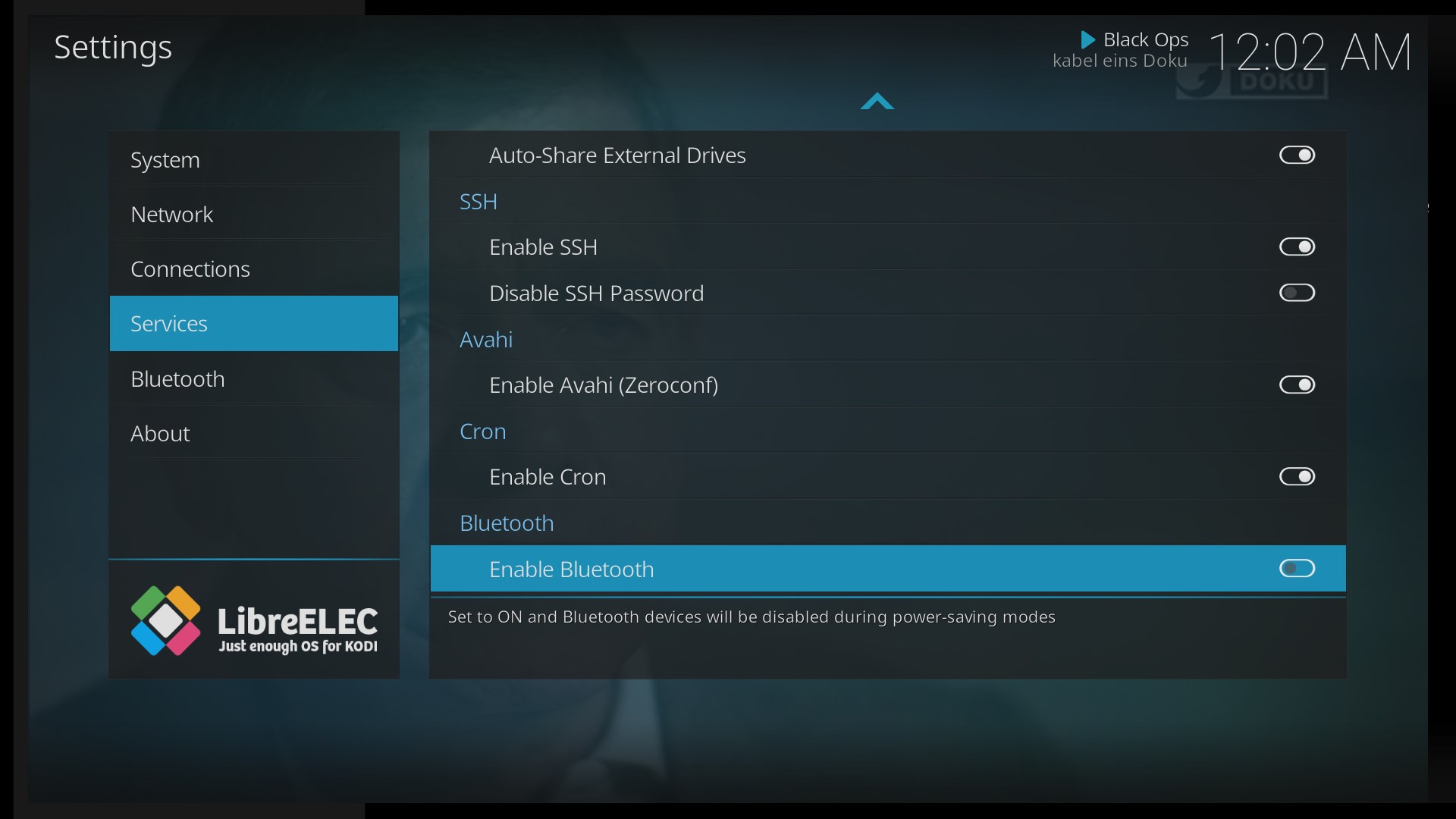Click the LibreELEC logo icon
Image resolution: width=1456 pixels, height=819 pixels.
pyautogui.click(x=165, y=620)
